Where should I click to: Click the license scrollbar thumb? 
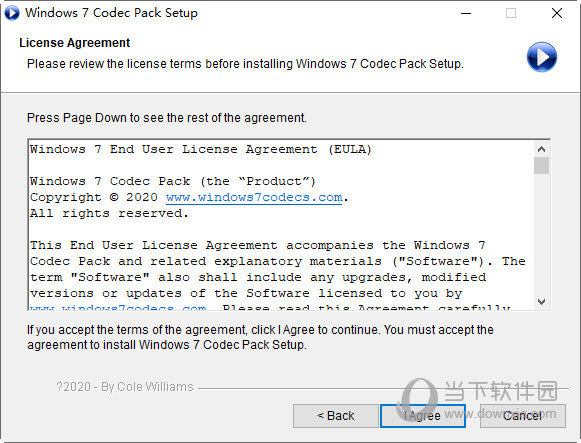pos(541,165)
